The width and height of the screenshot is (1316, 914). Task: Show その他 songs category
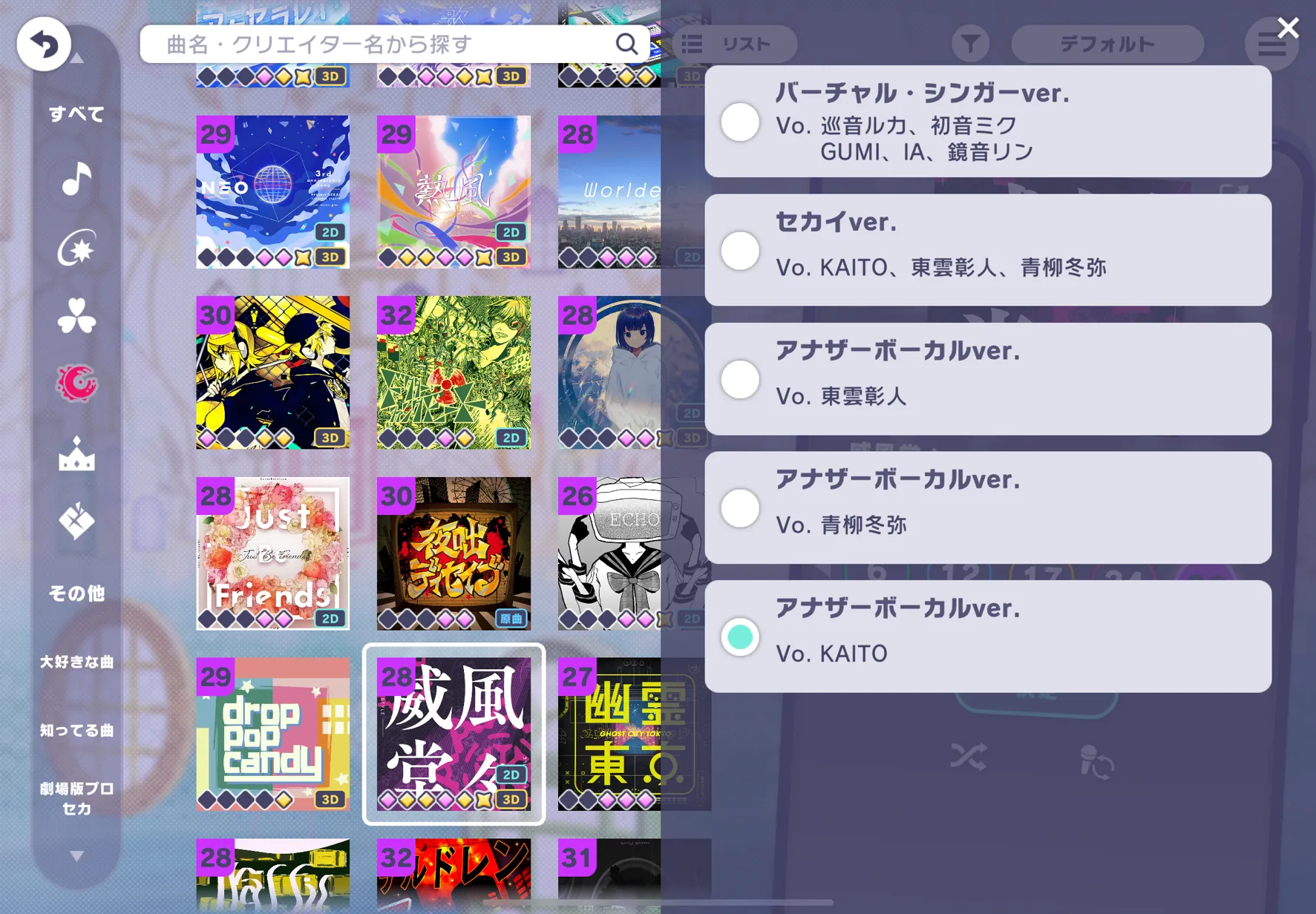click(76, 594)
